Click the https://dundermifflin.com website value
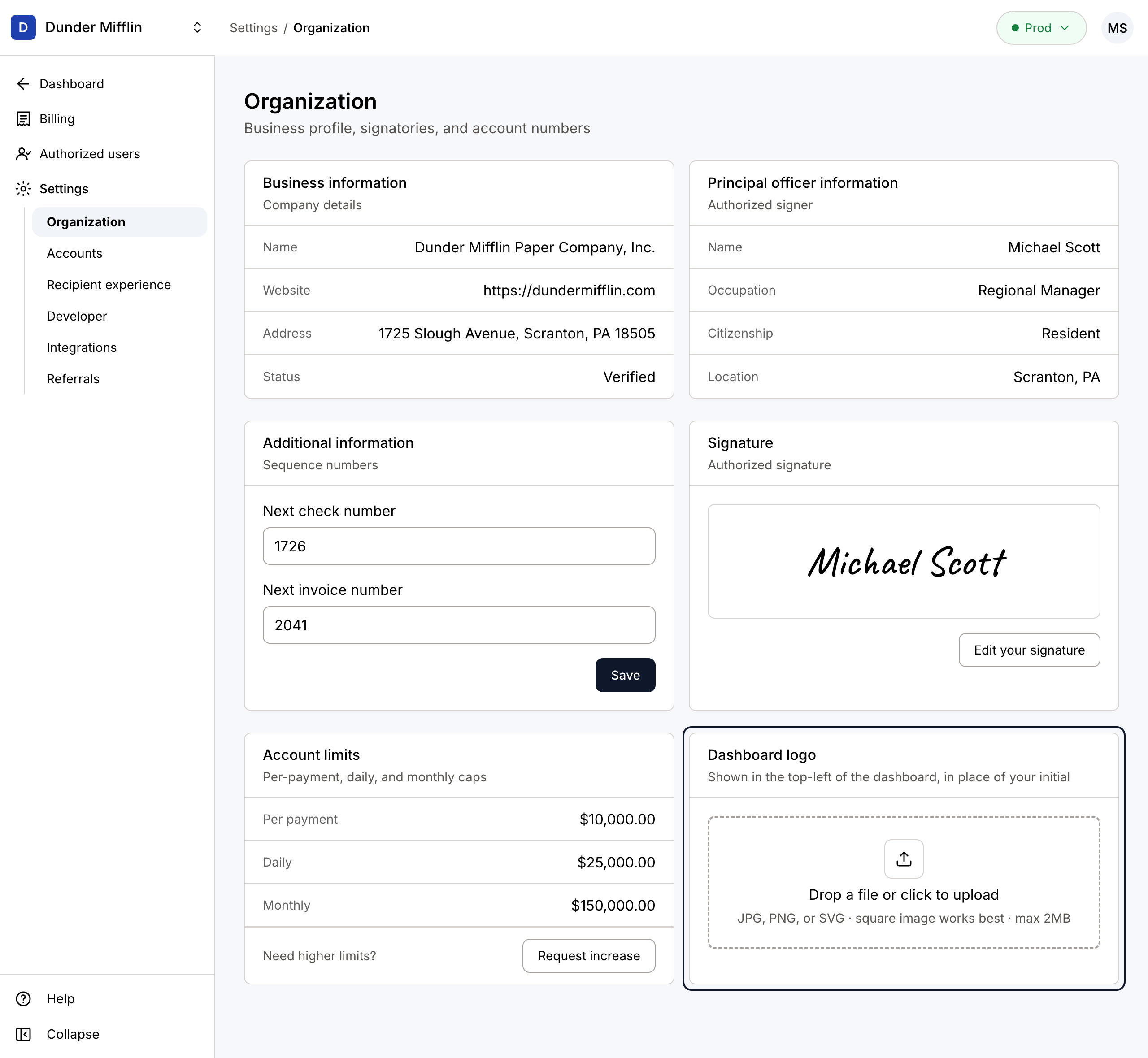Image resolution: width=1148 pixels, height=1058 pixels. [569, 290]
